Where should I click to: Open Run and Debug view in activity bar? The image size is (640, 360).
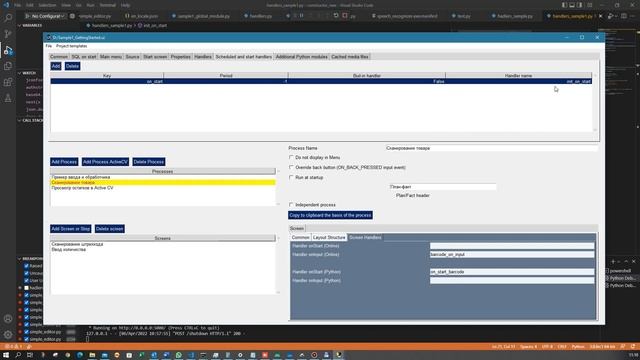click(x=8, y=50)
